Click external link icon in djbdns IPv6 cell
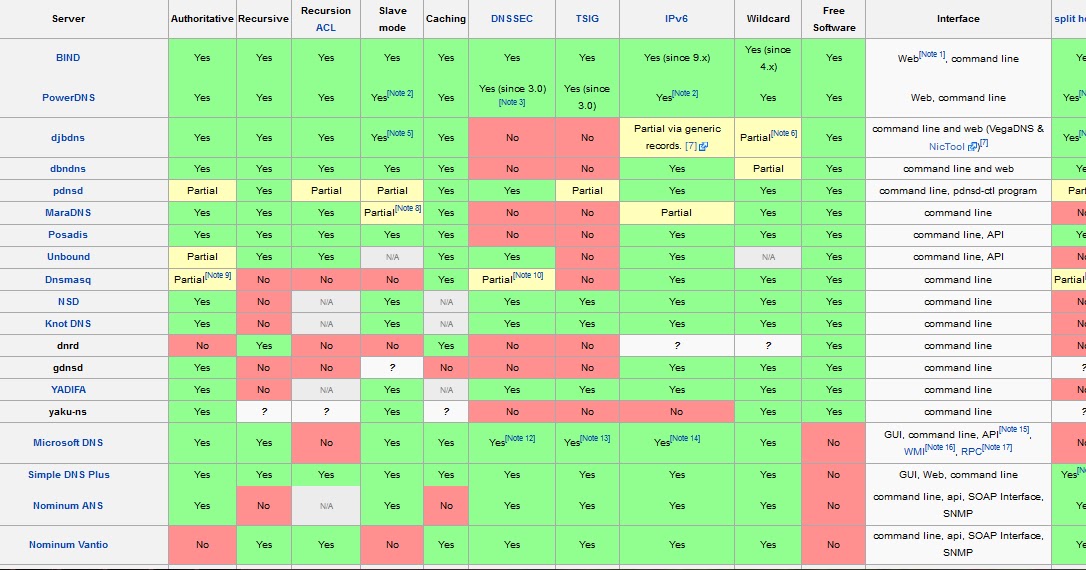The height and width of the screenshot is (570, 1086). tap(704, 147)
